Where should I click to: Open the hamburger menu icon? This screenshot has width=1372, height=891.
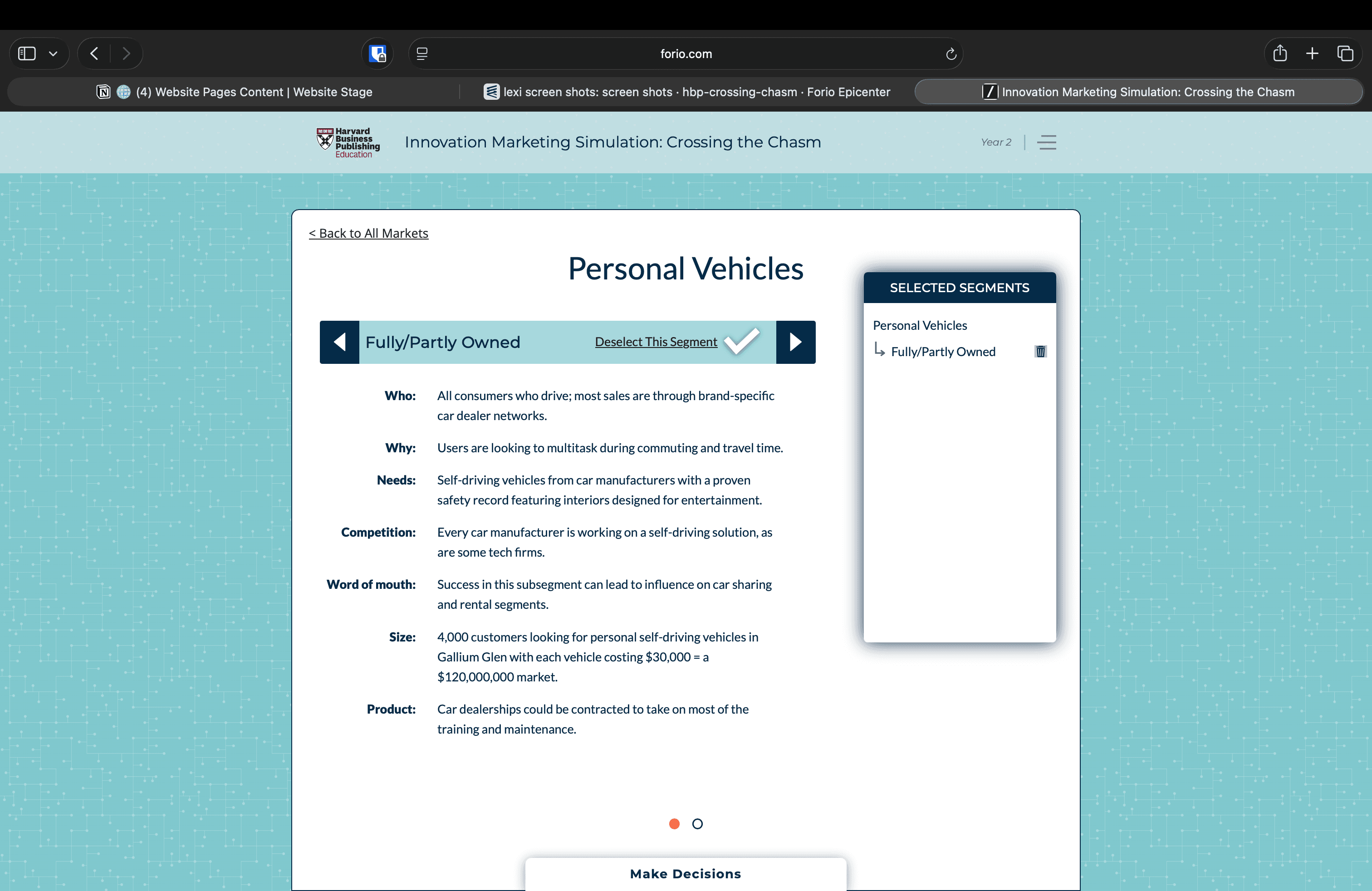click(x=1046, y=142)
